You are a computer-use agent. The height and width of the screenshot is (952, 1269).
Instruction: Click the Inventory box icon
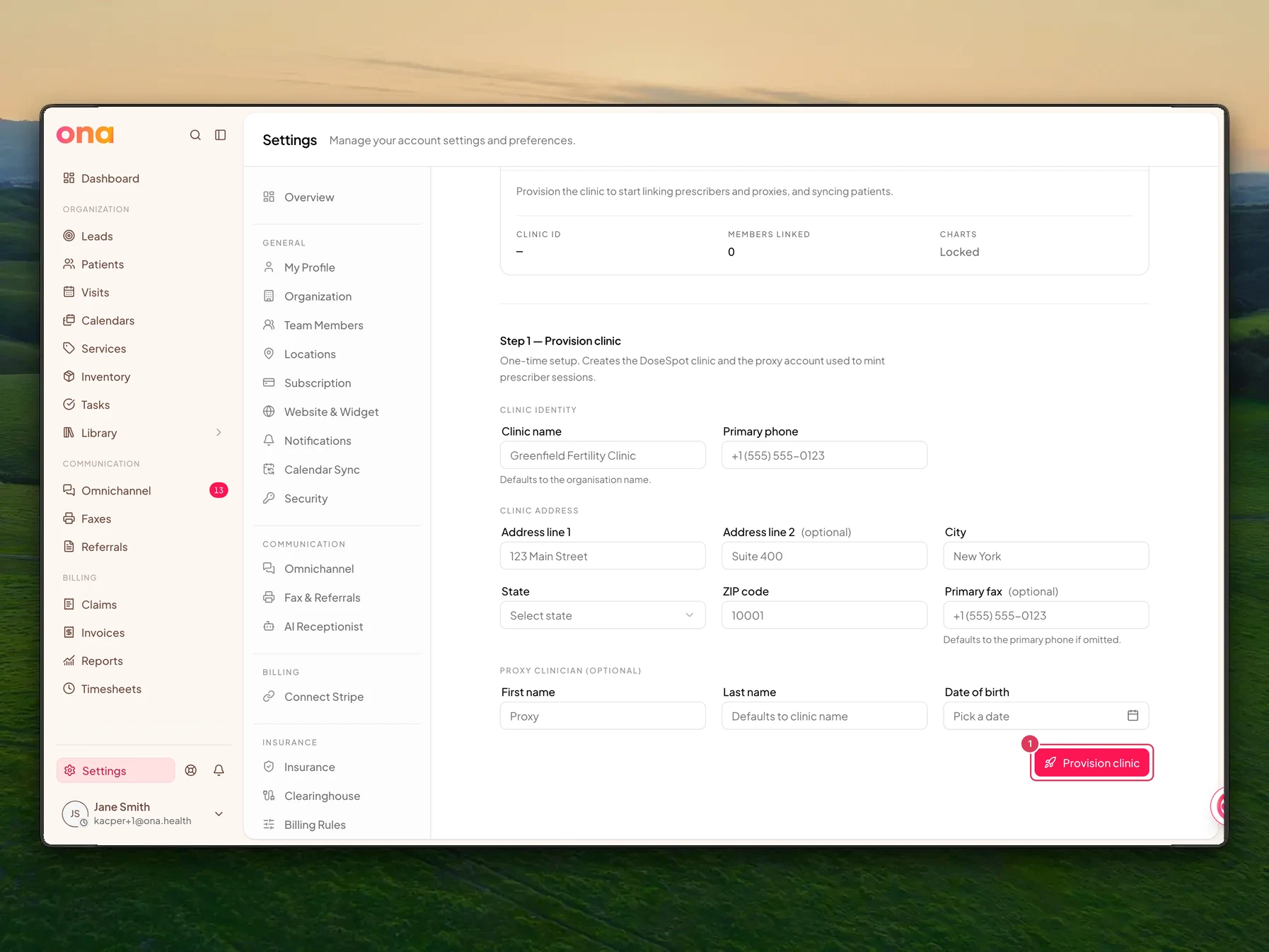(x=69, y=376)
